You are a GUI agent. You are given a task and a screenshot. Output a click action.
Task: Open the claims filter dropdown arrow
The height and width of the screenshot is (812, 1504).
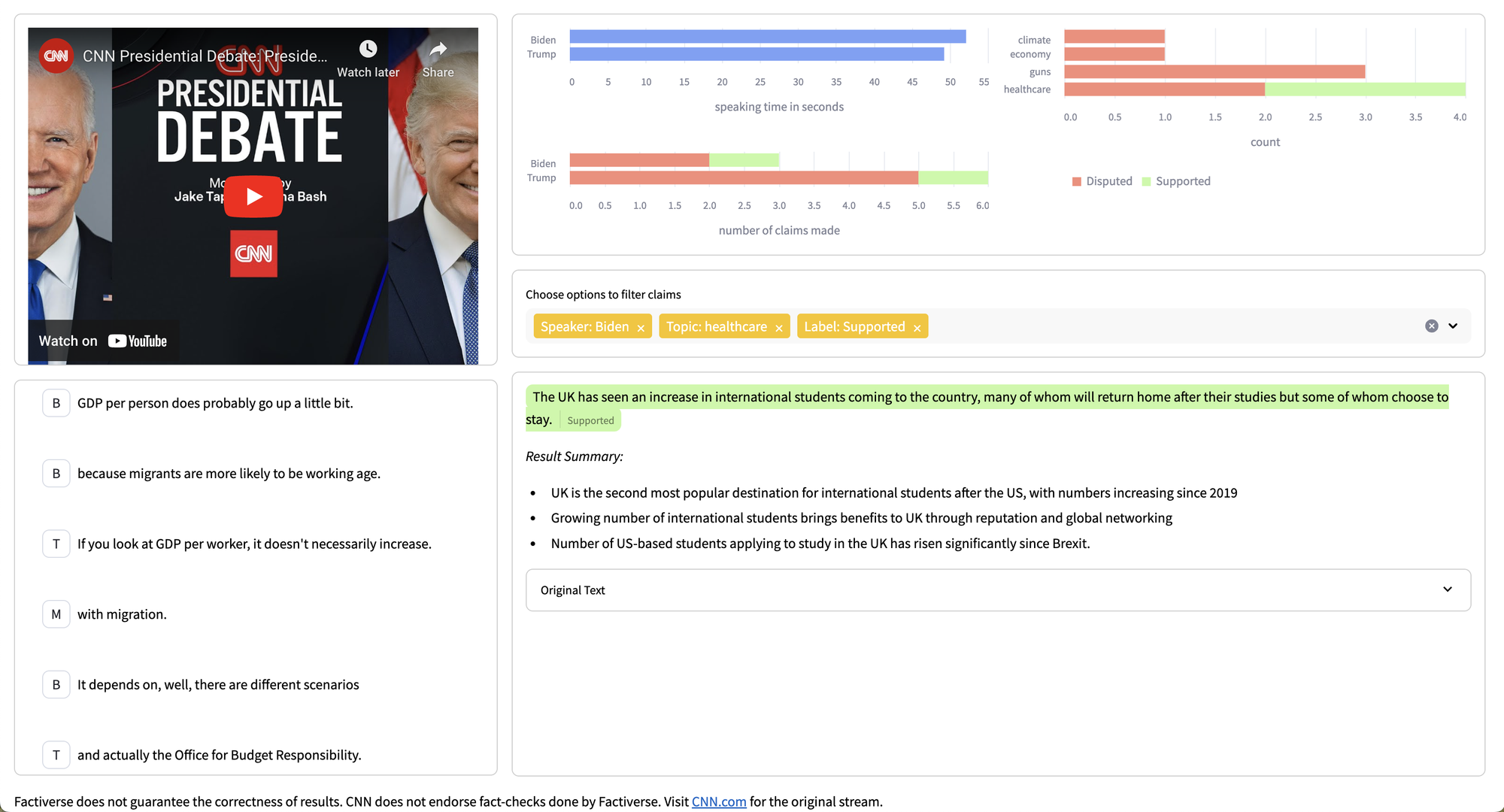1453,326
